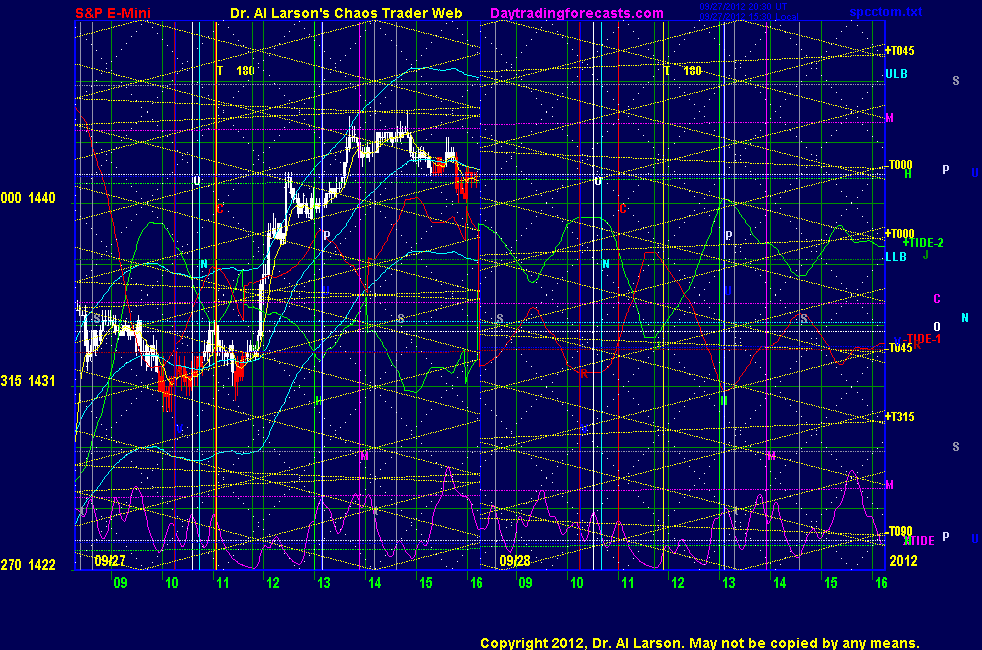Viewport: 982px width, 650px height.
Task: Select the red "-TIDE-1" legend label
Action: coord(922,339)
